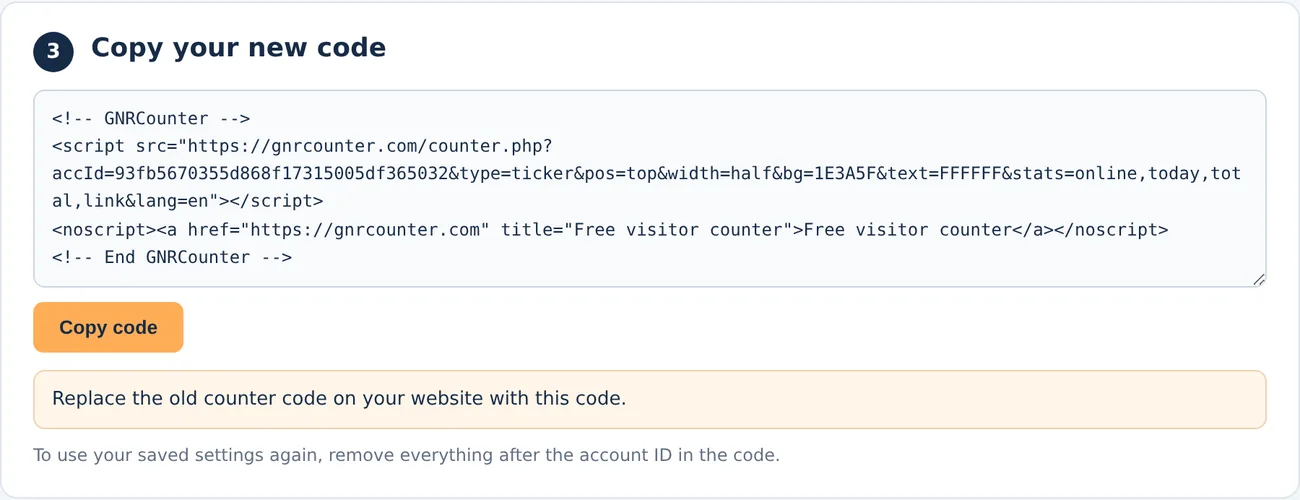The image size is (1300, 500).
Task: Click the Copy code button
Action: (108, 327)
